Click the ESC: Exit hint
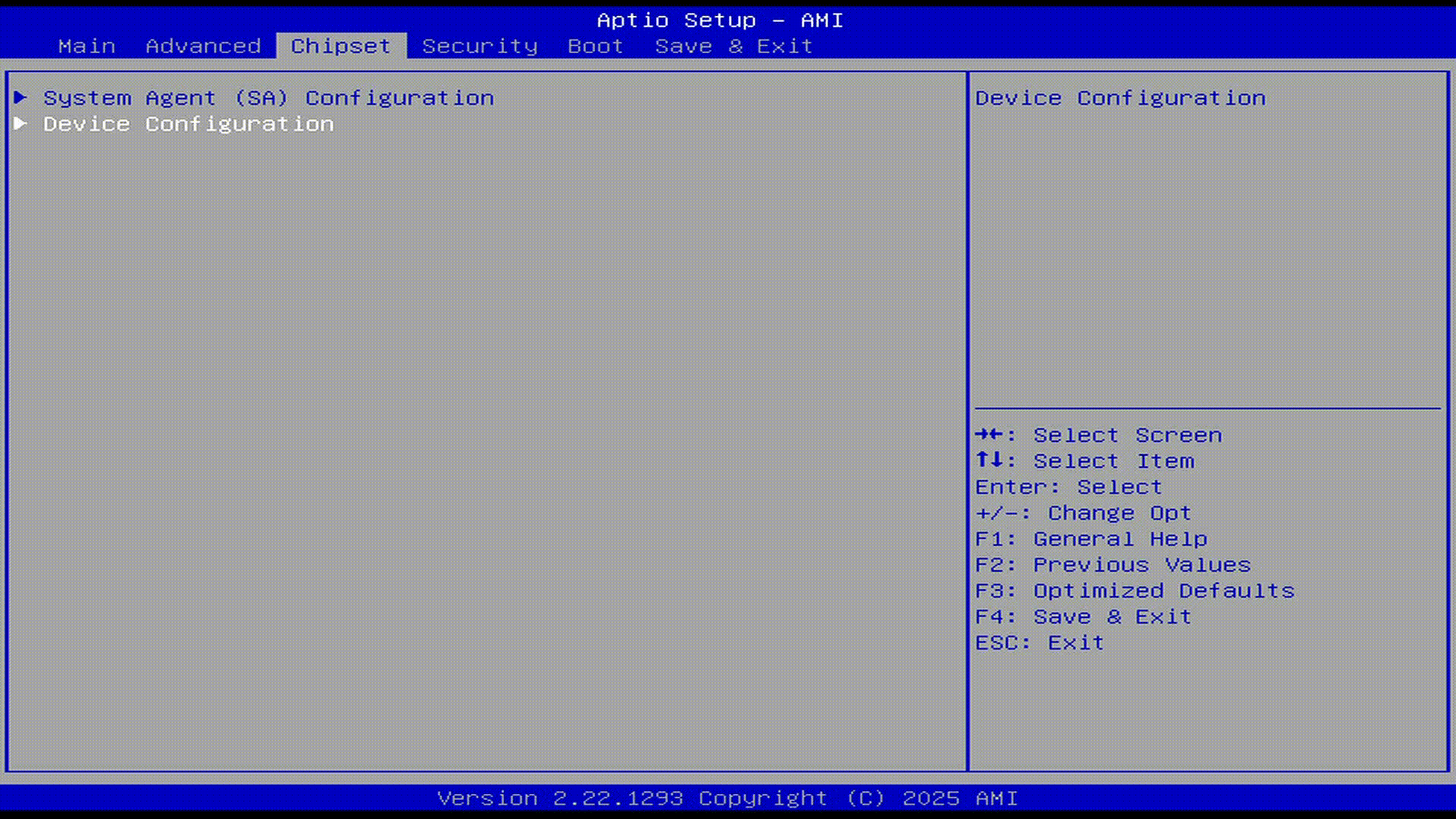 [1039, 643]
